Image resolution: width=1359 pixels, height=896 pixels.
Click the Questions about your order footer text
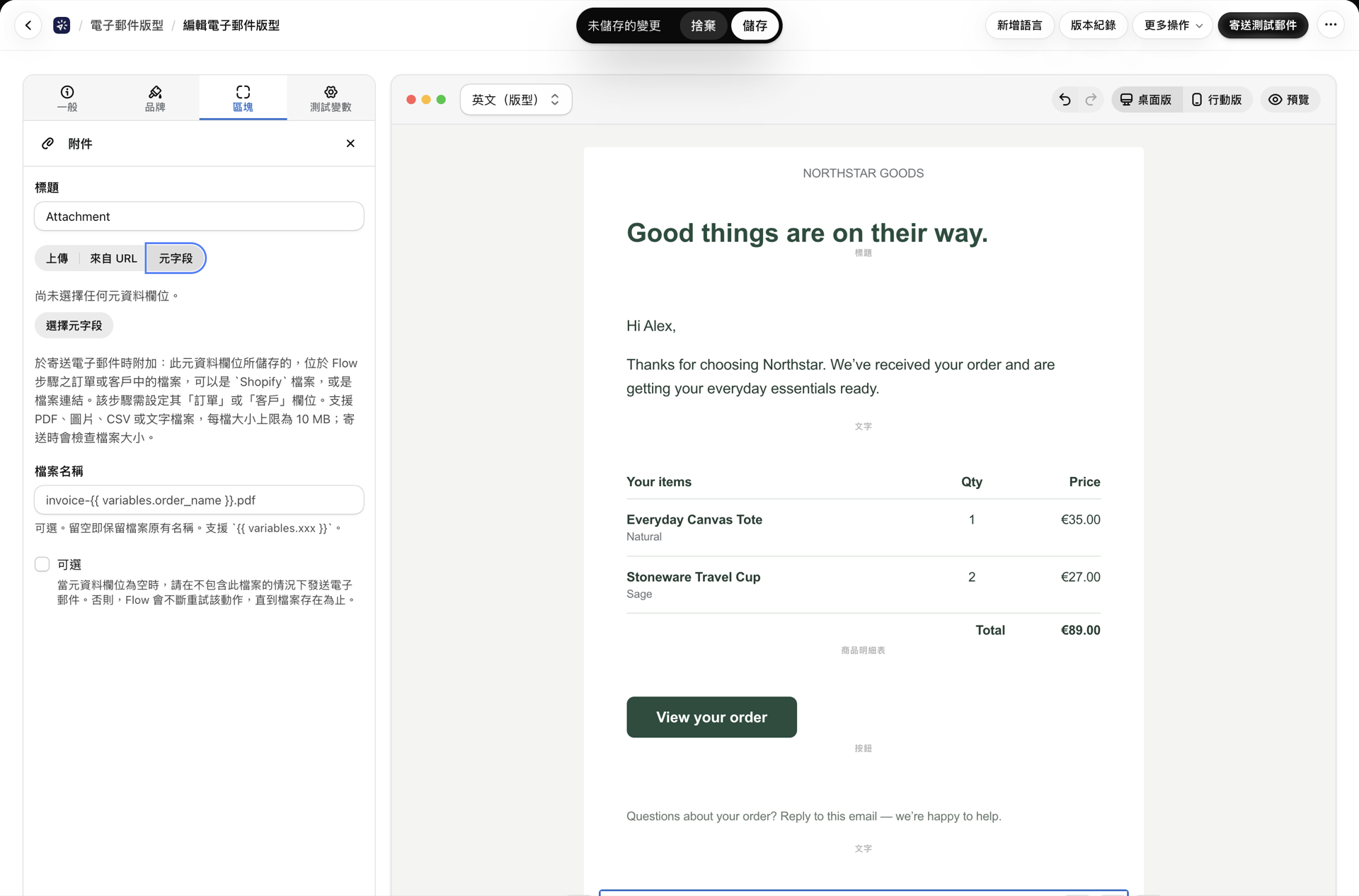pos(813,816)
